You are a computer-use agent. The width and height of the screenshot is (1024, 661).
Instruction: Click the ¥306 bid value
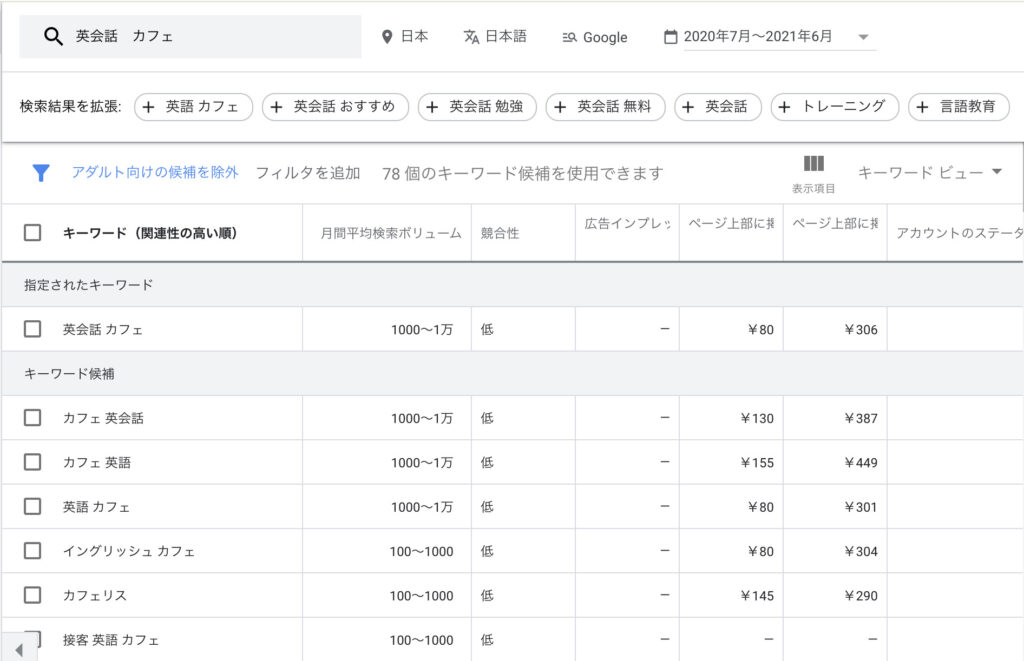(x=861, y=329)
